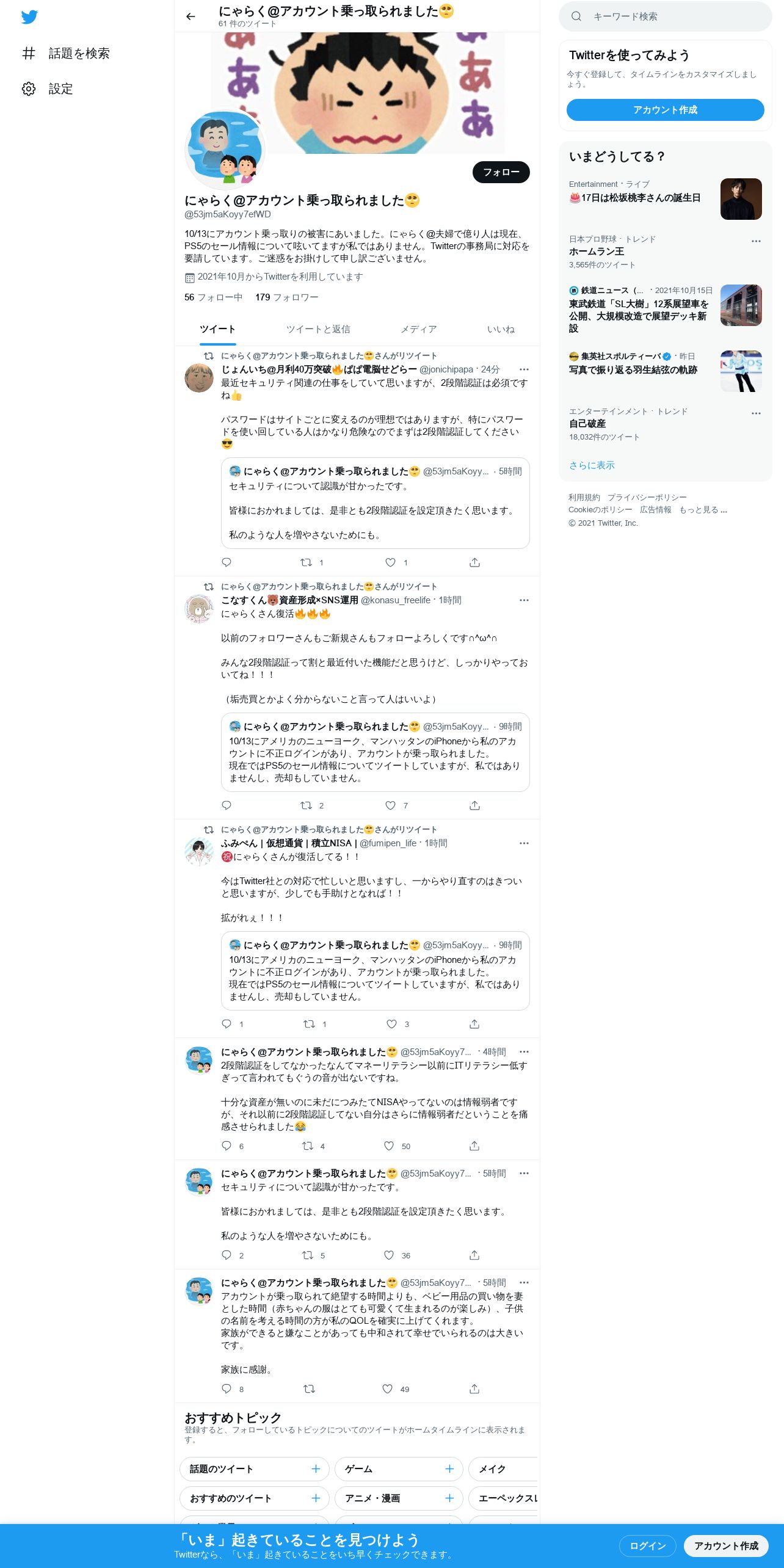
Task: Switch to ツイートと返信 tab
Action: [318, 329]
